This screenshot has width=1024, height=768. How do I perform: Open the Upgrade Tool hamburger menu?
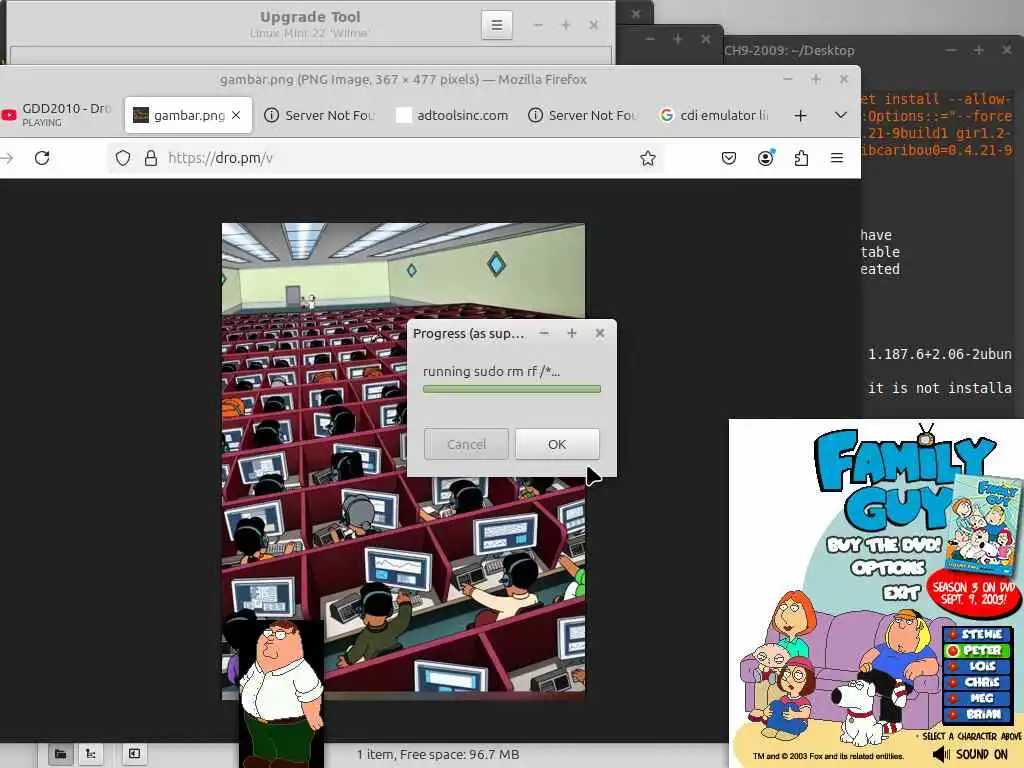[x=496, y=25]
